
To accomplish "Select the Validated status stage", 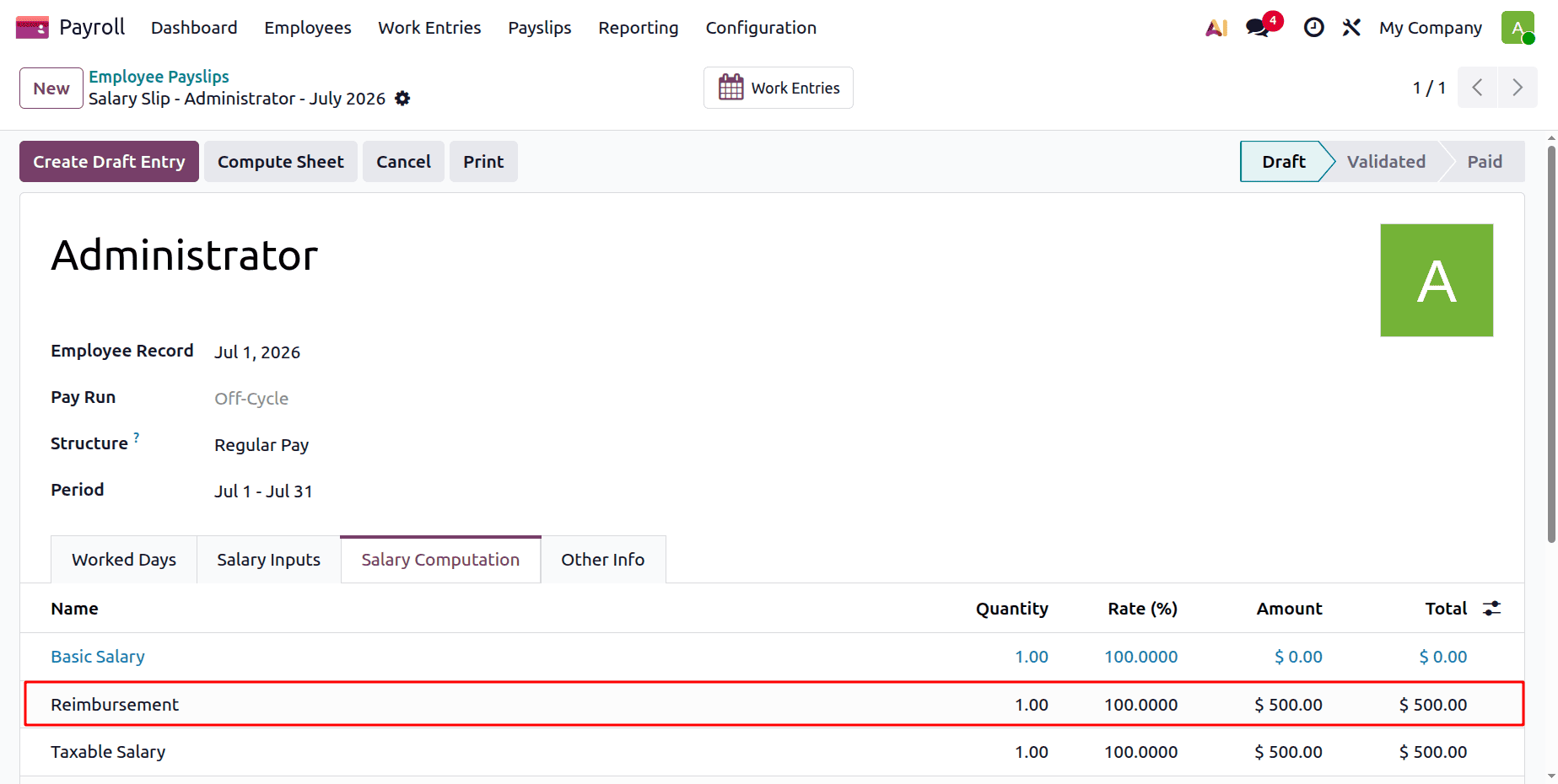I will 1386,162.
